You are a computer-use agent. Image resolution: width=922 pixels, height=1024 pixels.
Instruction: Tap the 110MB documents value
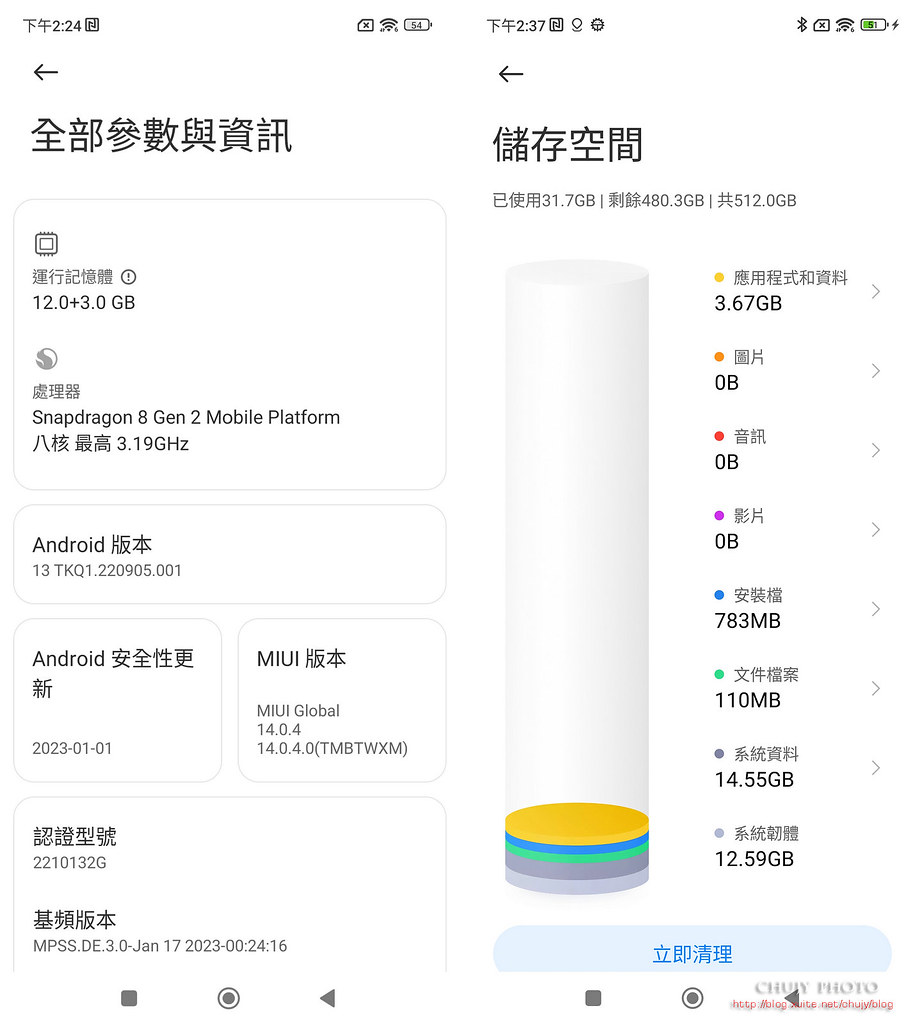point(748,701)
